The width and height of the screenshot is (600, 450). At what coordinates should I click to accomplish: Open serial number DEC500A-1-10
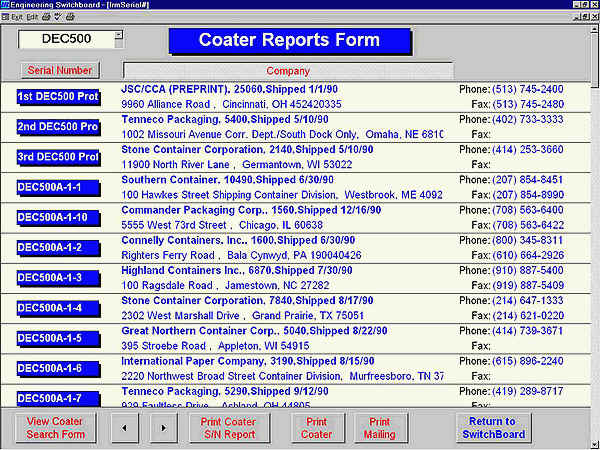pos(58,217)
